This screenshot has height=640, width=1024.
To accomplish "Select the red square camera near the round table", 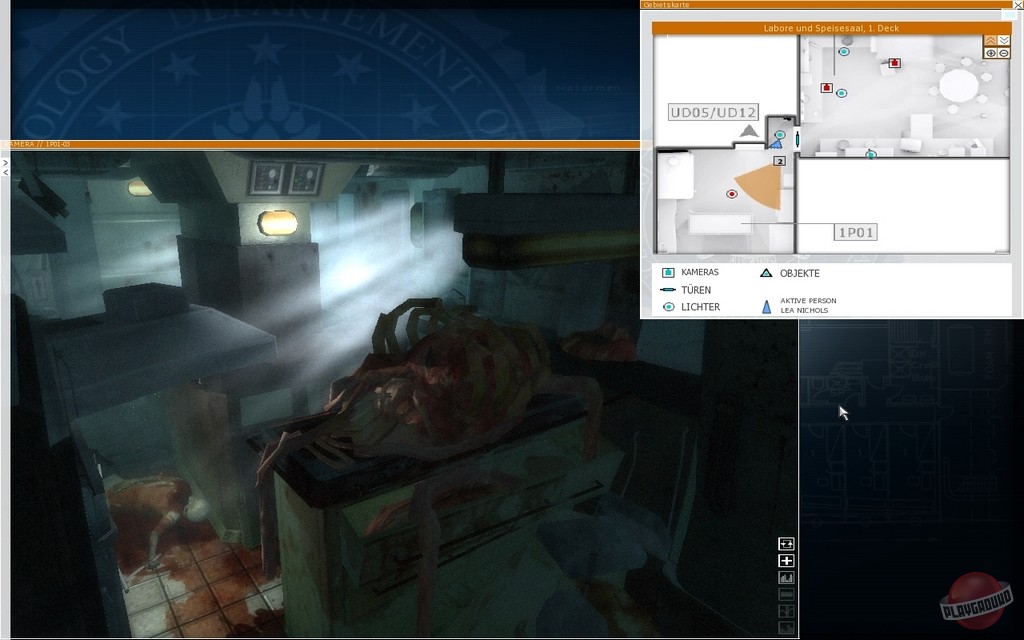I will coord(894,63).
